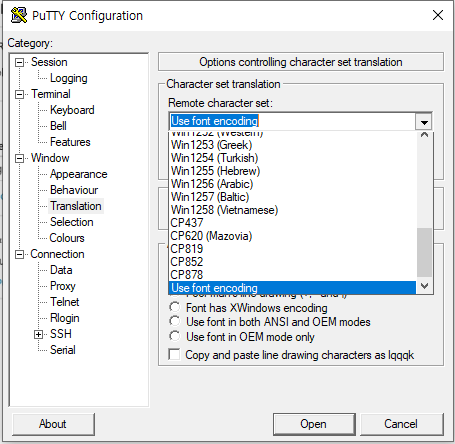This screenshot has width=455, height=444.
Task: Collapse the Terminal tree node
Action: 20,94
